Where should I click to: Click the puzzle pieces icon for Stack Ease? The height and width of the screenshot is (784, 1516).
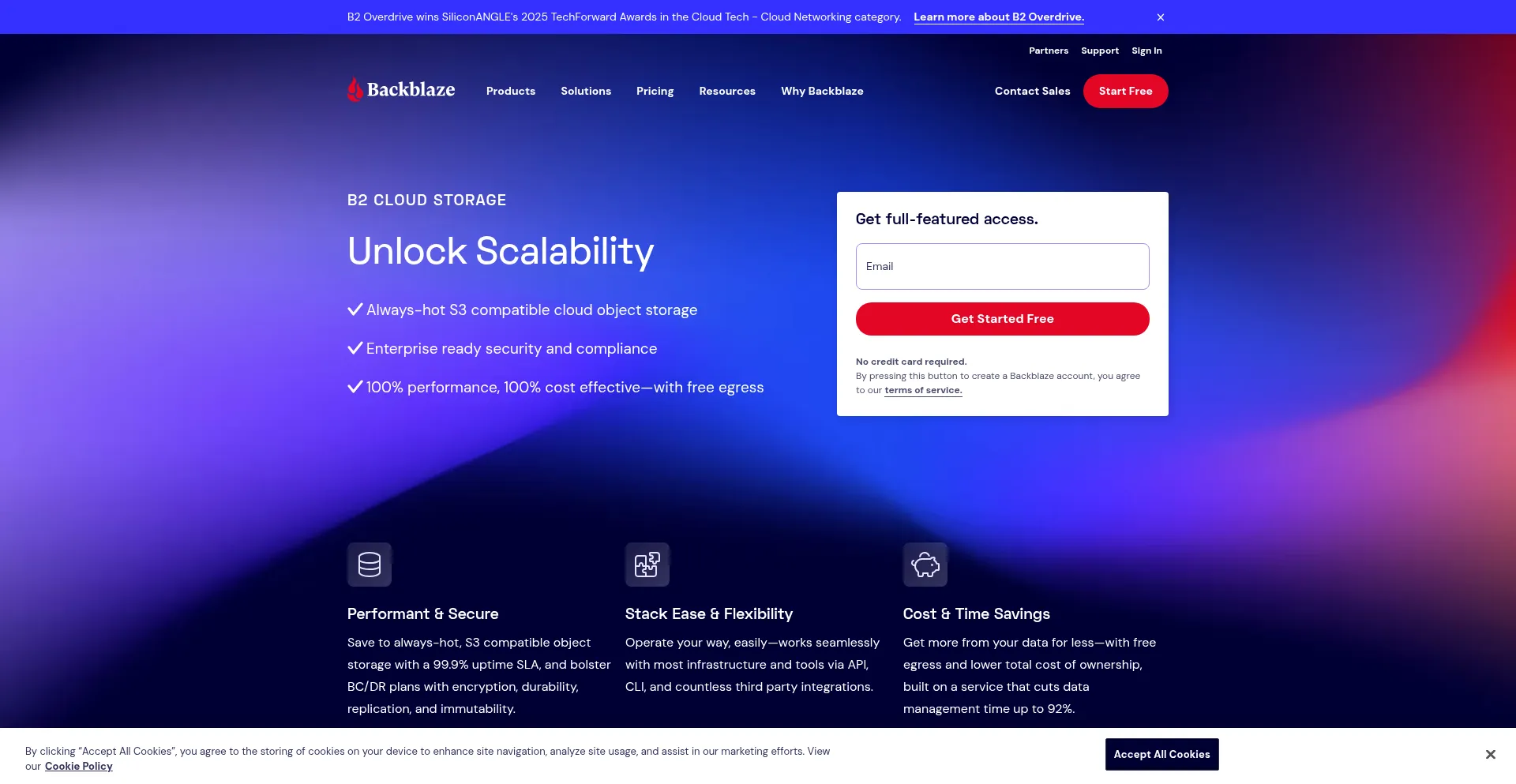pyautogui.click(x=647, y=565)
